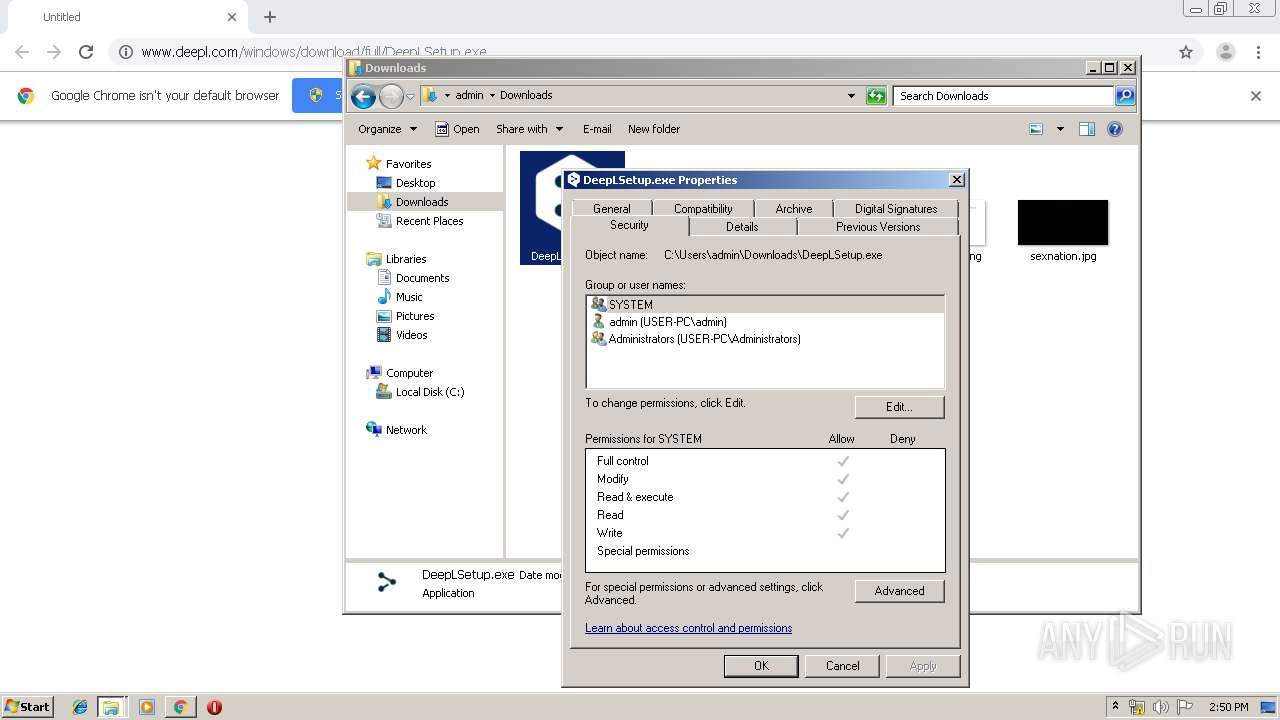Open recent pages dropdown arrow
The image size is (1280, 720).
[410, 97]
